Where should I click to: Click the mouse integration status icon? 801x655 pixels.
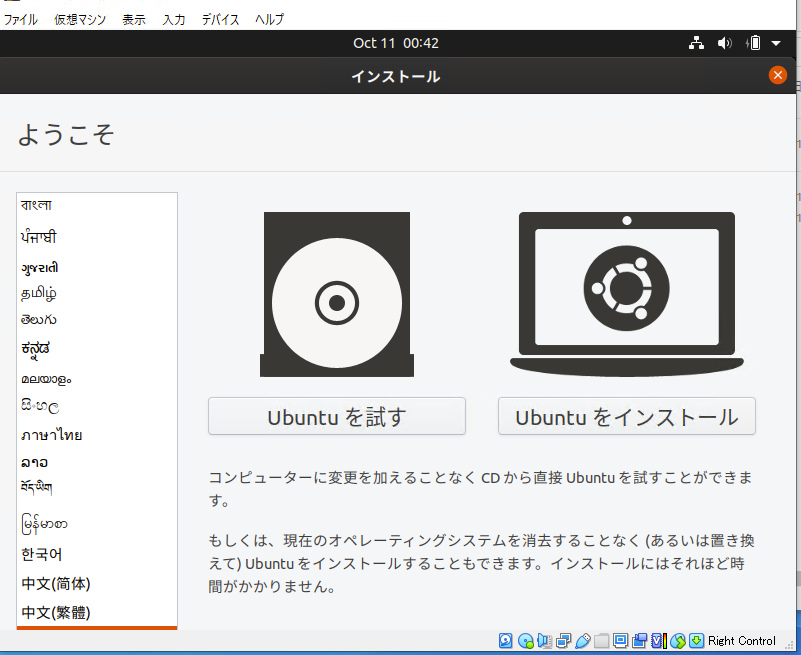[678, 640]
